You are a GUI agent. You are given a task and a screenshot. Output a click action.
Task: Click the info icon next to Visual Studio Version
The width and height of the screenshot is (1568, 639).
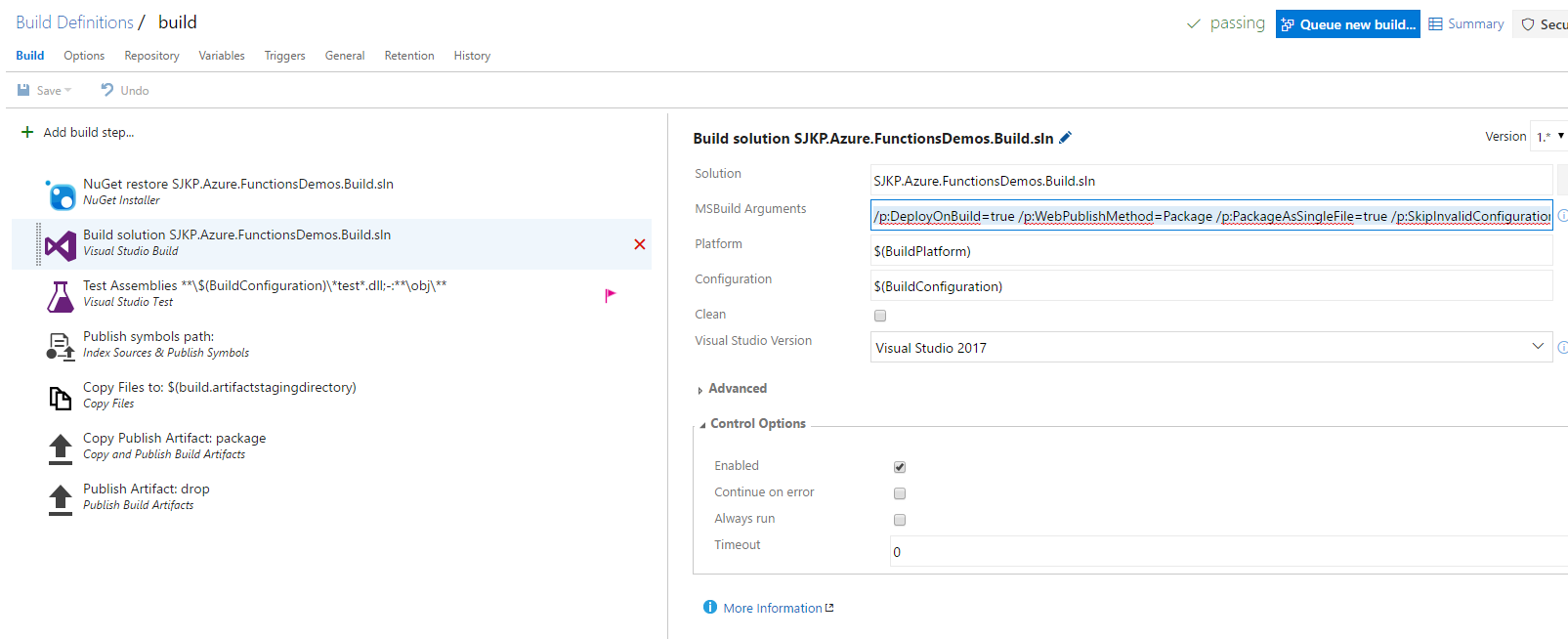tap(1562, 347)
